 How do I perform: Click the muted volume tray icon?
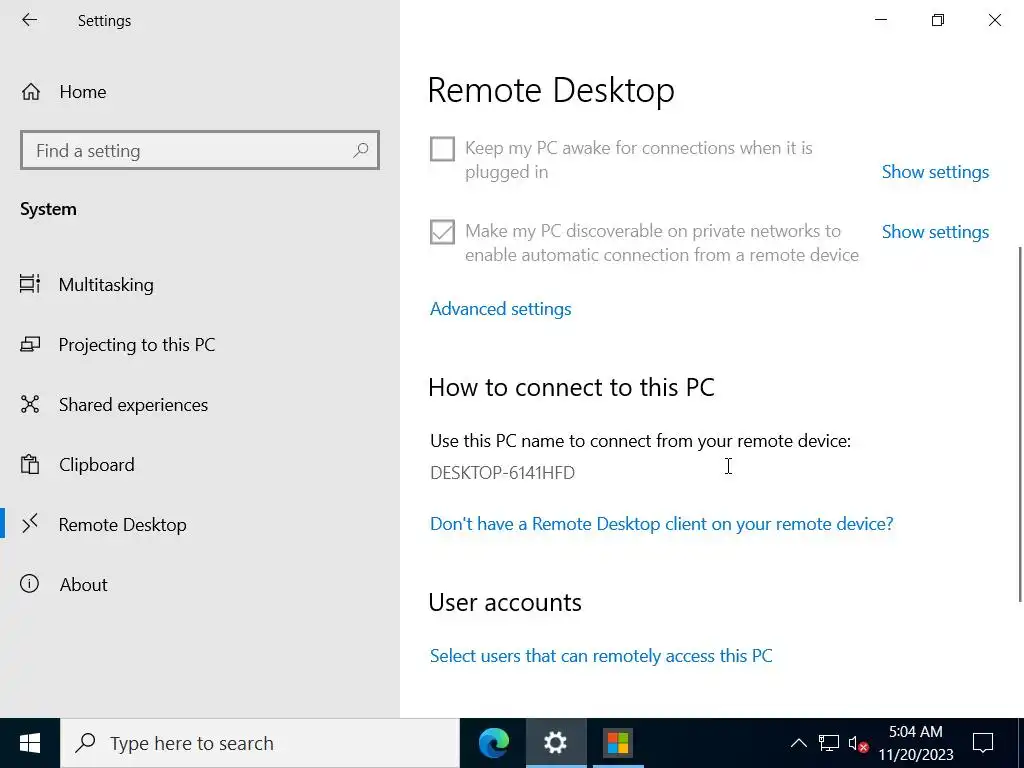857,743
